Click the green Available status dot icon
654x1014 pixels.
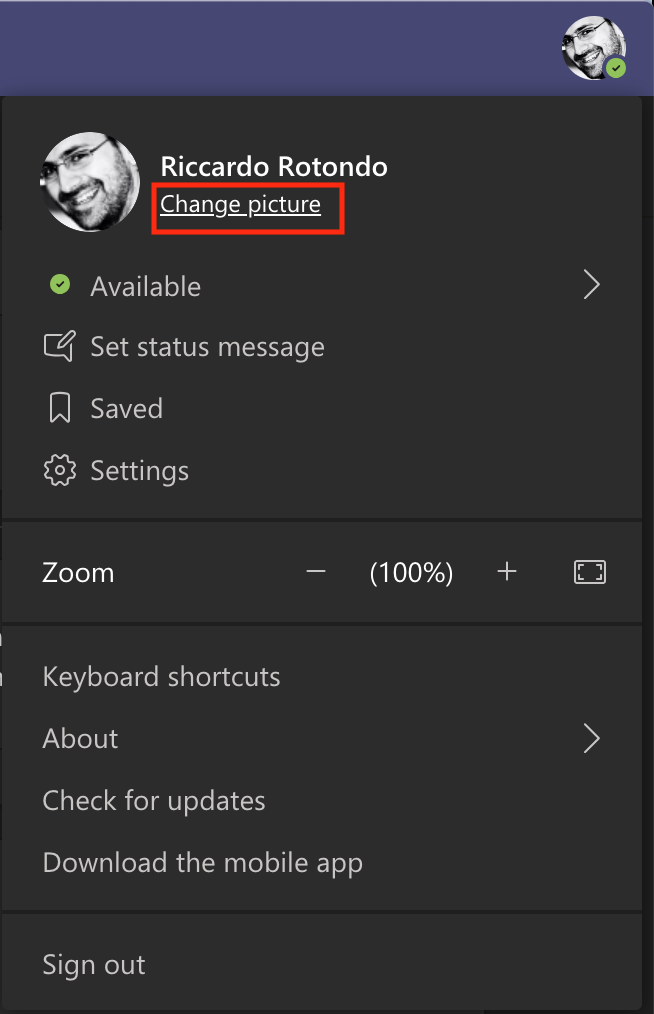pos(60,285)
